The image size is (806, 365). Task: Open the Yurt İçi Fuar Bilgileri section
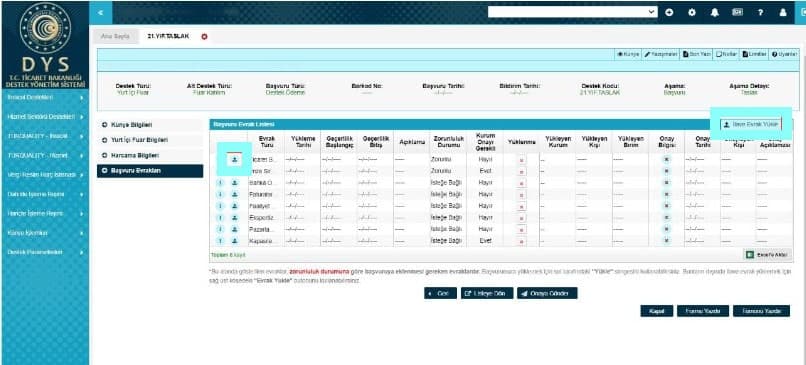150,140
